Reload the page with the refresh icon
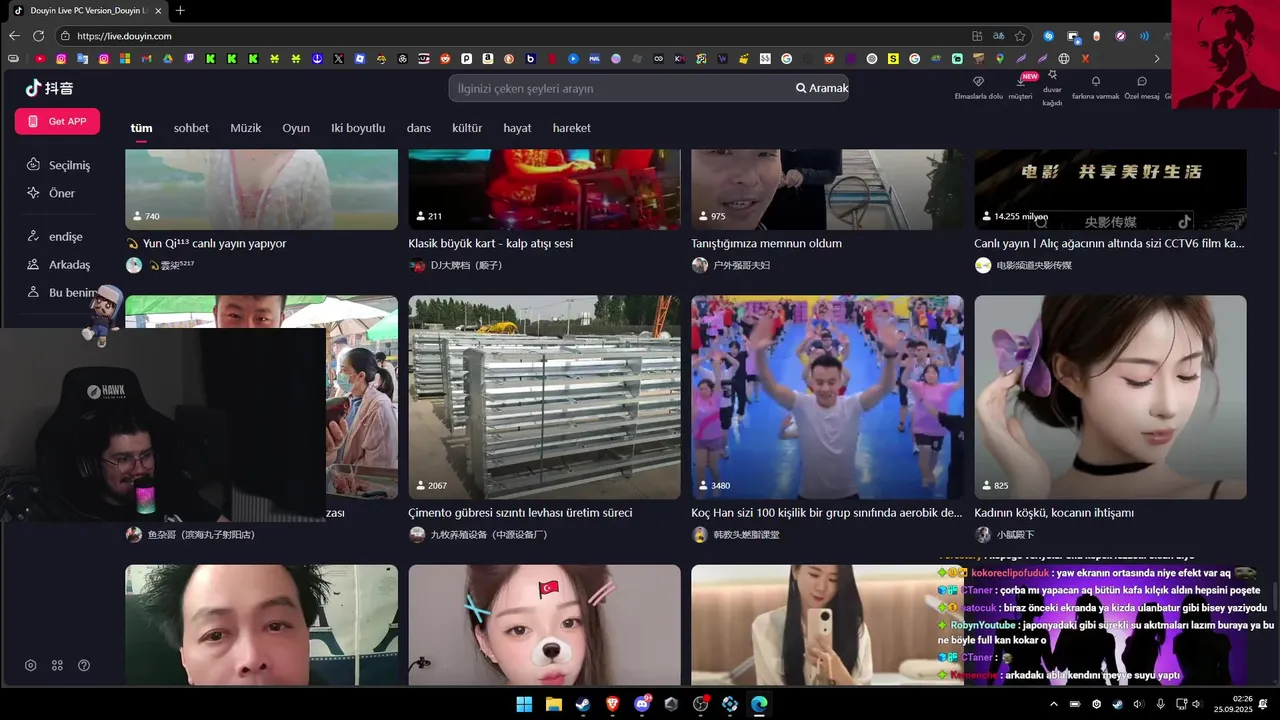Image resolution: width=1280 pixels, height=720 pixels. coord(39,36)
